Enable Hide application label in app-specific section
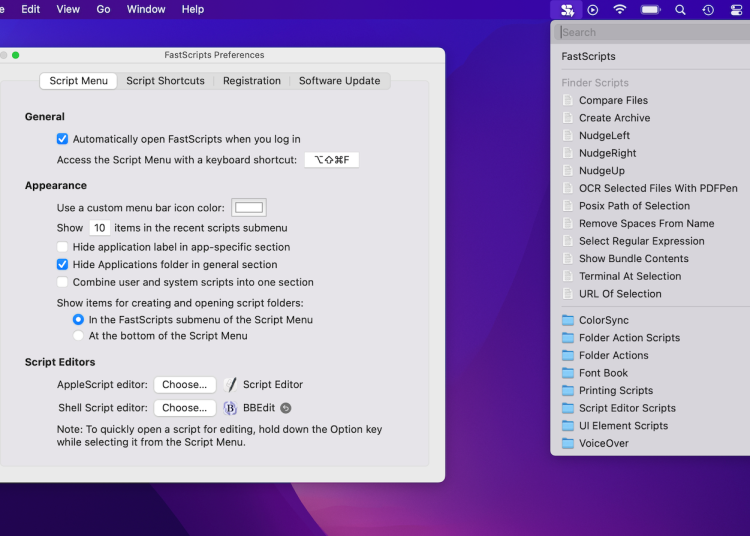The image size is (750, 536). pos(63,247)
